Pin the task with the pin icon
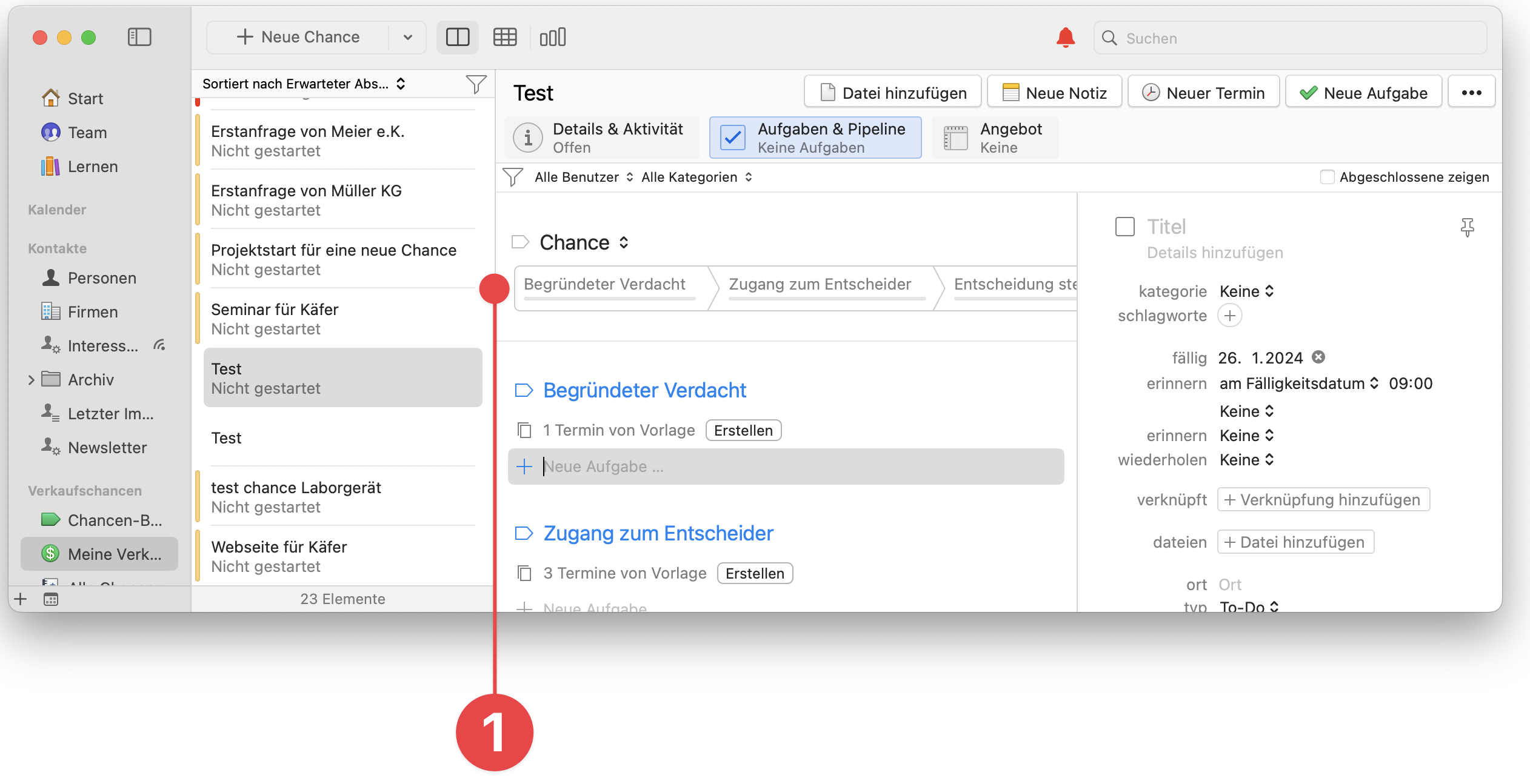This screenshot has width=1530, height=784. [1467, 227]
